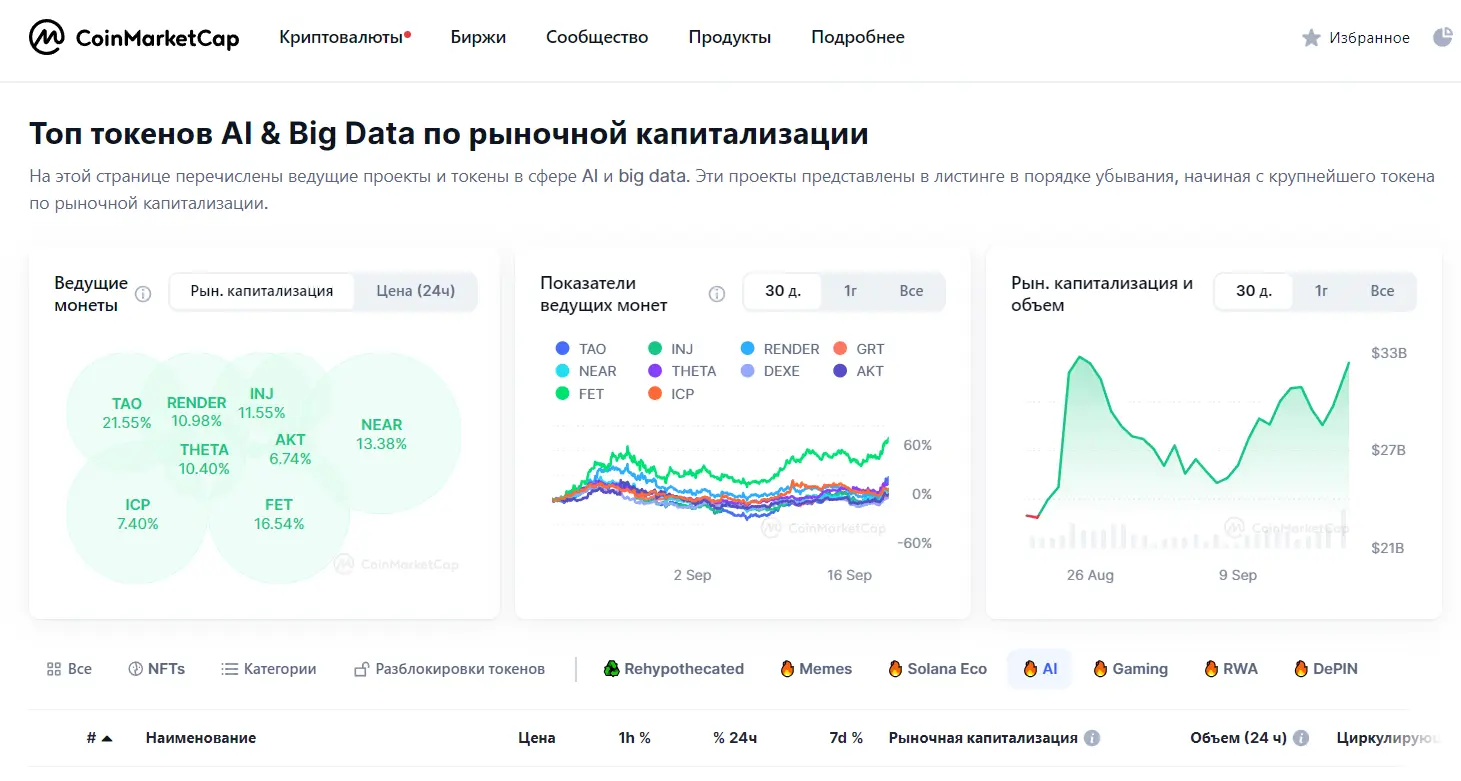The height and width of the screenshot is (781, 1461).
Task: Toggle the FET green legend swatch
Action: point(562,394)
